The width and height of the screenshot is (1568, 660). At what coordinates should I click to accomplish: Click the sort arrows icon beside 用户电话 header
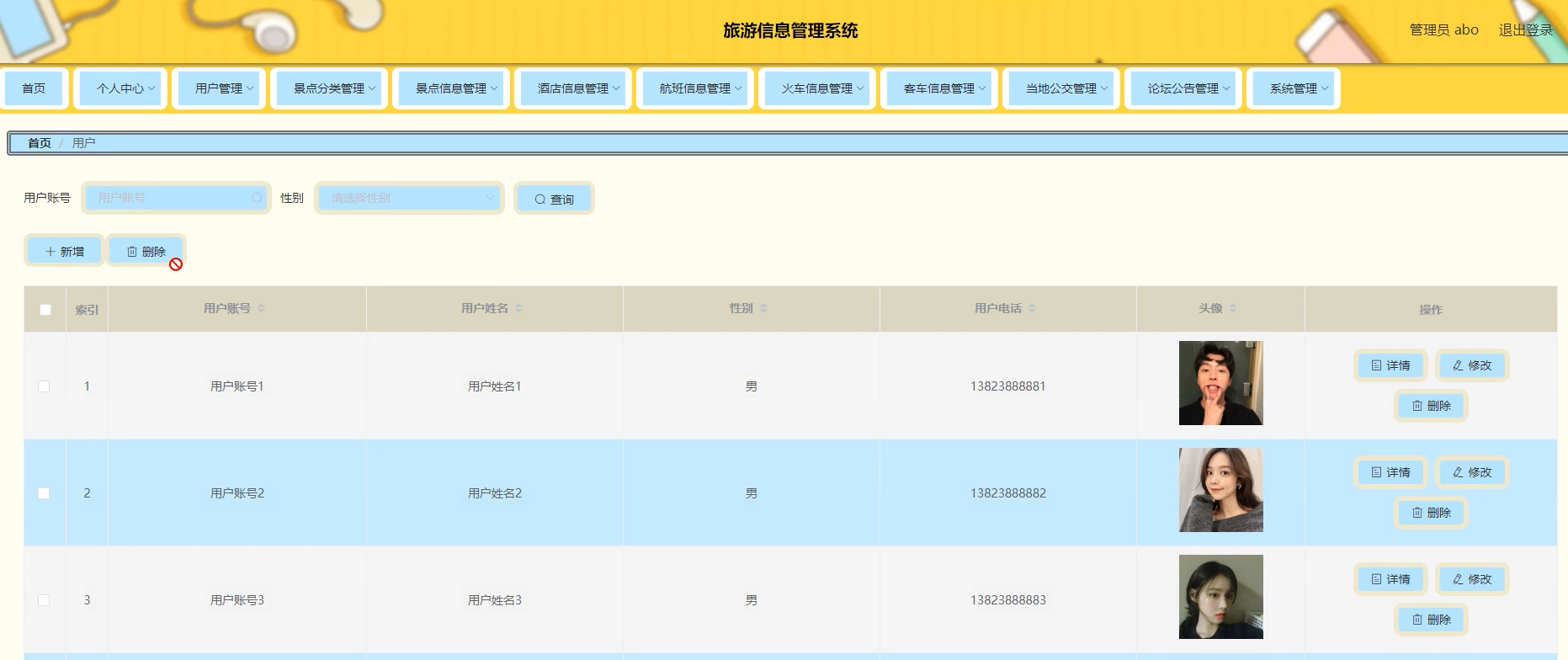[1032, 309]
